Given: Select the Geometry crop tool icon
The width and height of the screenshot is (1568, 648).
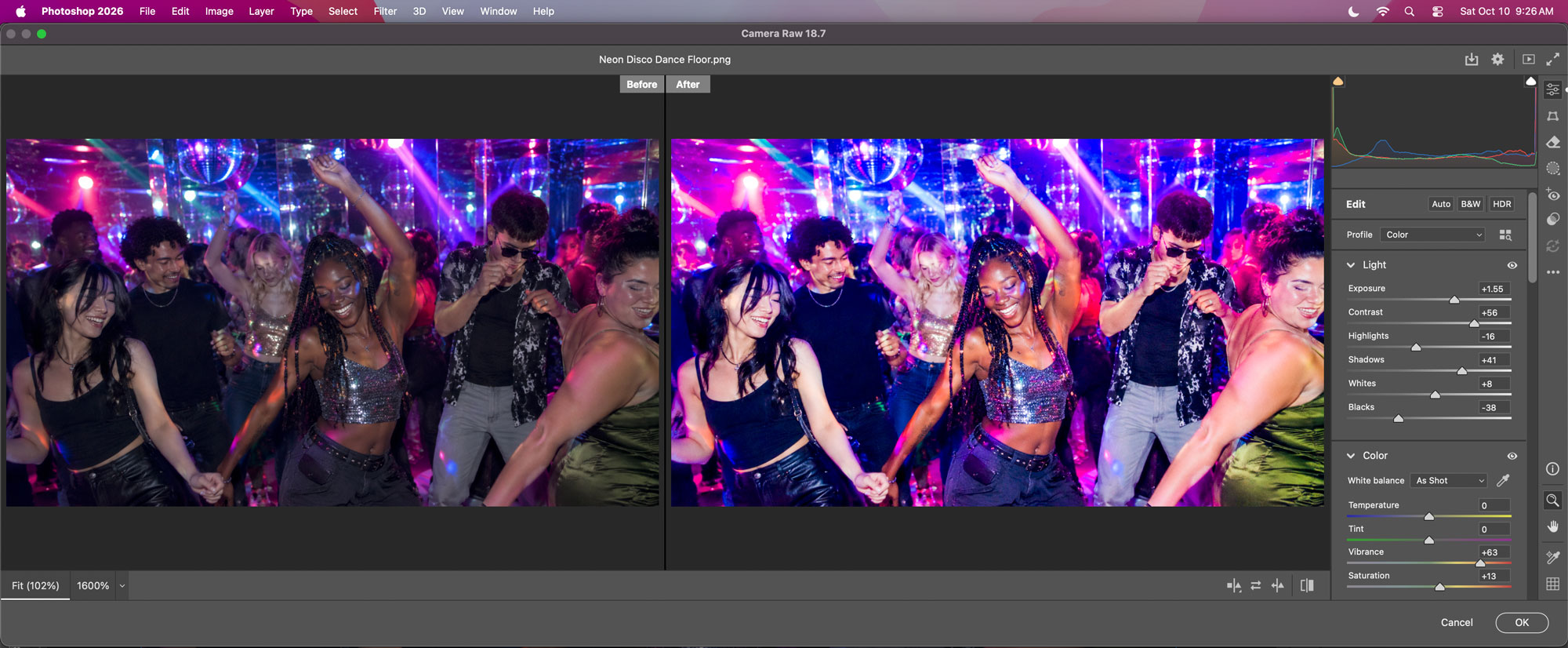Looking at the screenshot, I should 1552,116.
